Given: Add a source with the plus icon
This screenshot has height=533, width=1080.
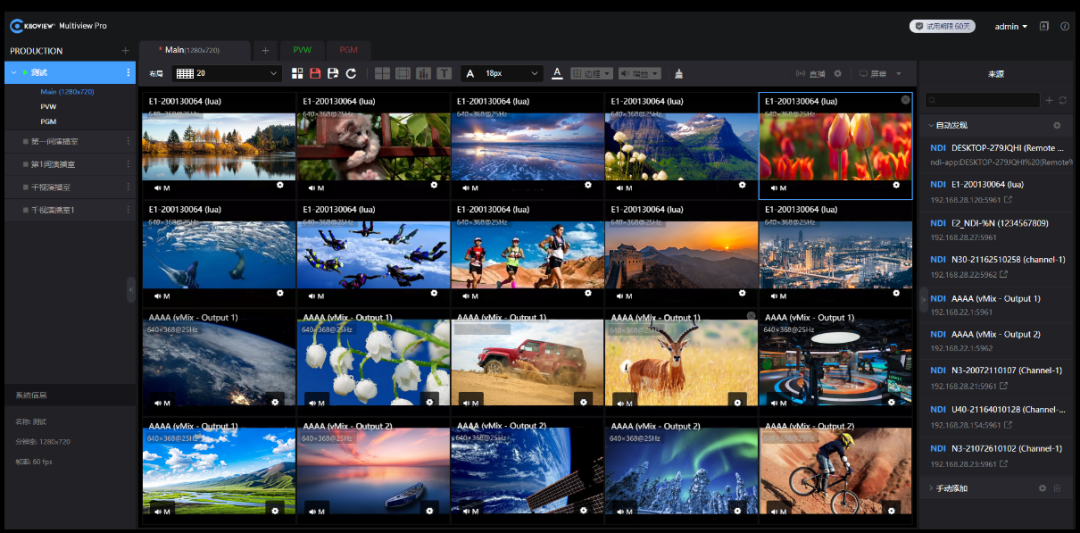Looking at the screenshot, I should (1049, 101).
